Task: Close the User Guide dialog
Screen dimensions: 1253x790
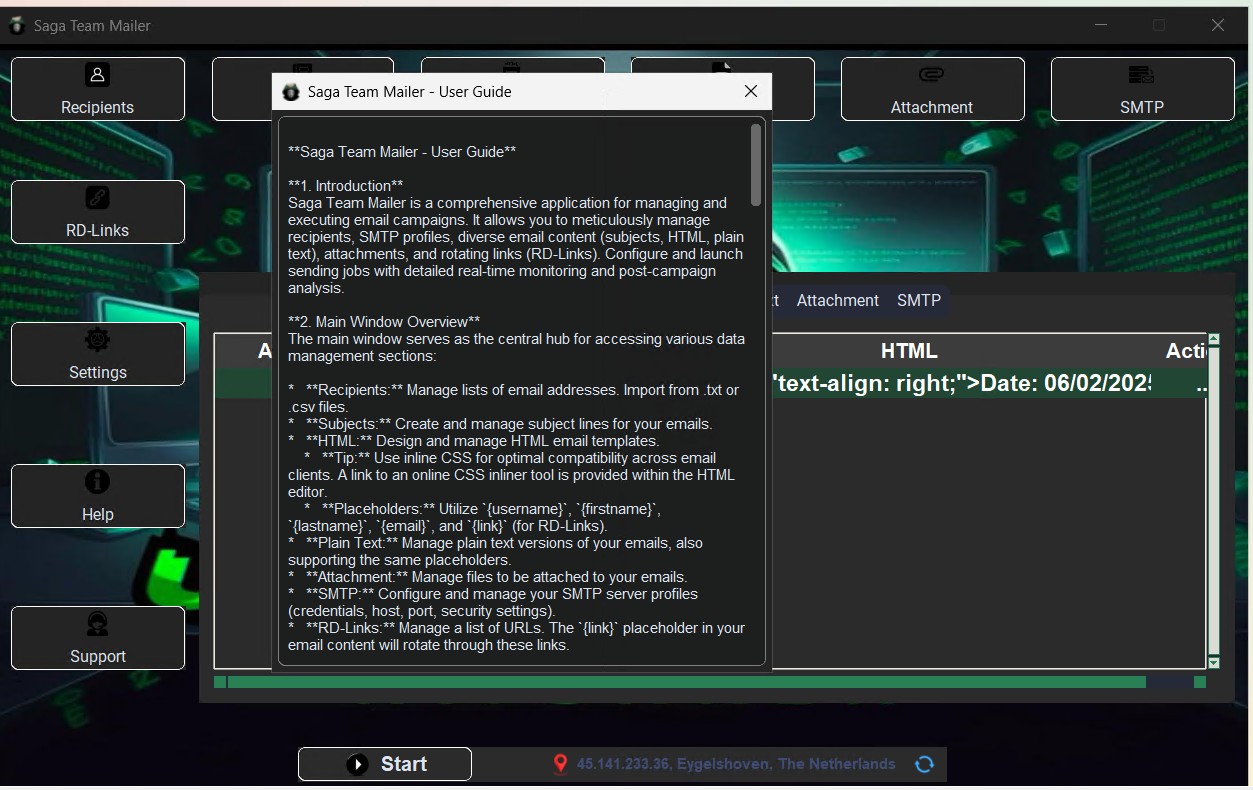Action: click(751, 91)
